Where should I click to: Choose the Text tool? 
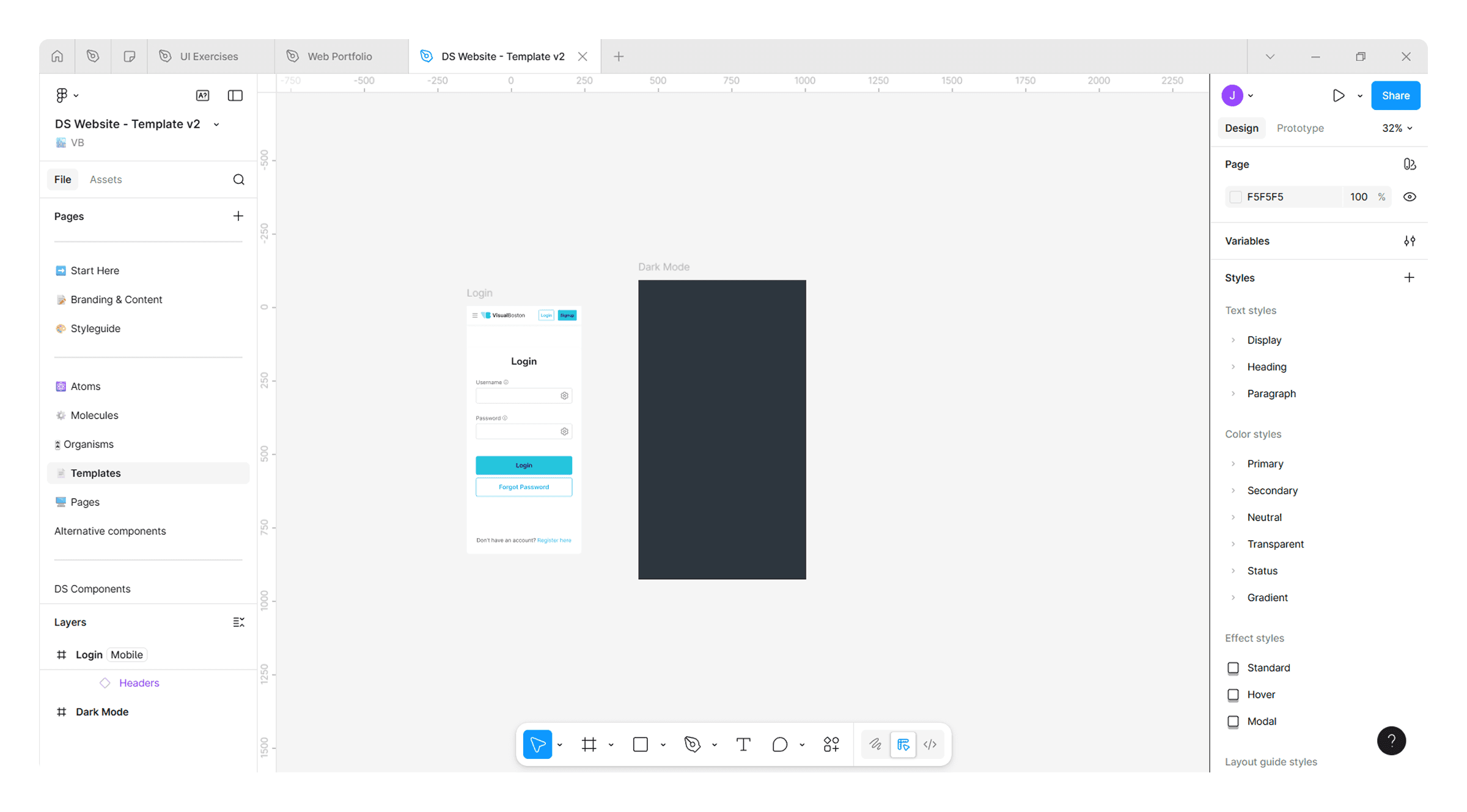tap(743, 744)
